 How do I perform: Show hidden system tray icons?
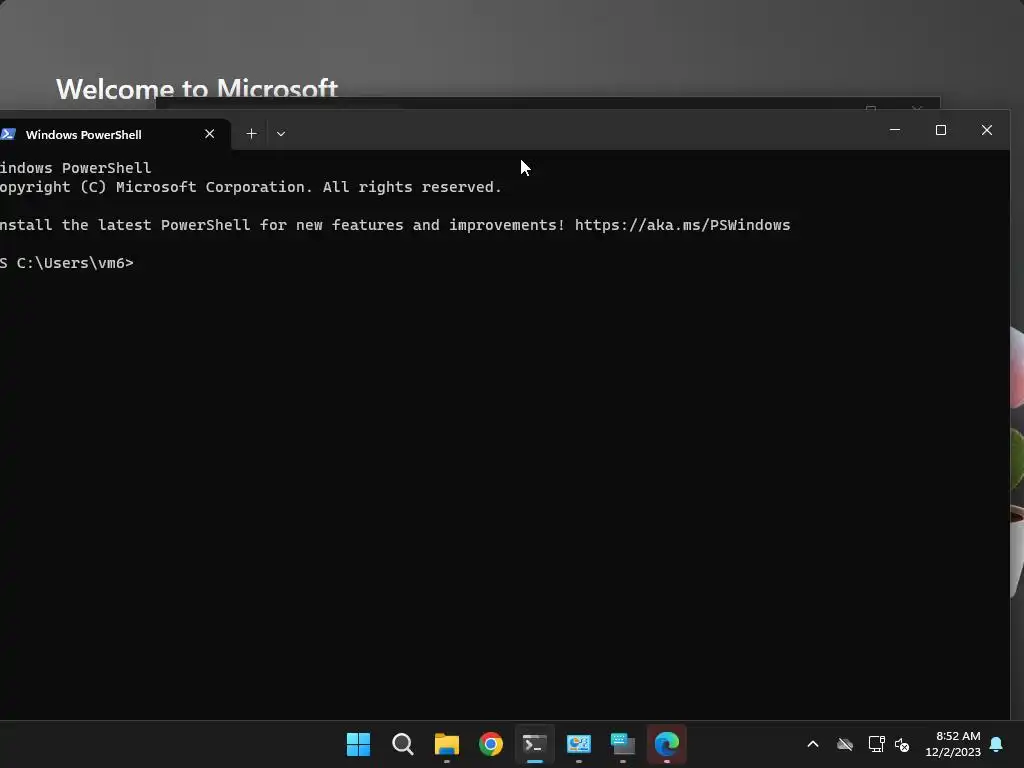[x=813, y=744]
